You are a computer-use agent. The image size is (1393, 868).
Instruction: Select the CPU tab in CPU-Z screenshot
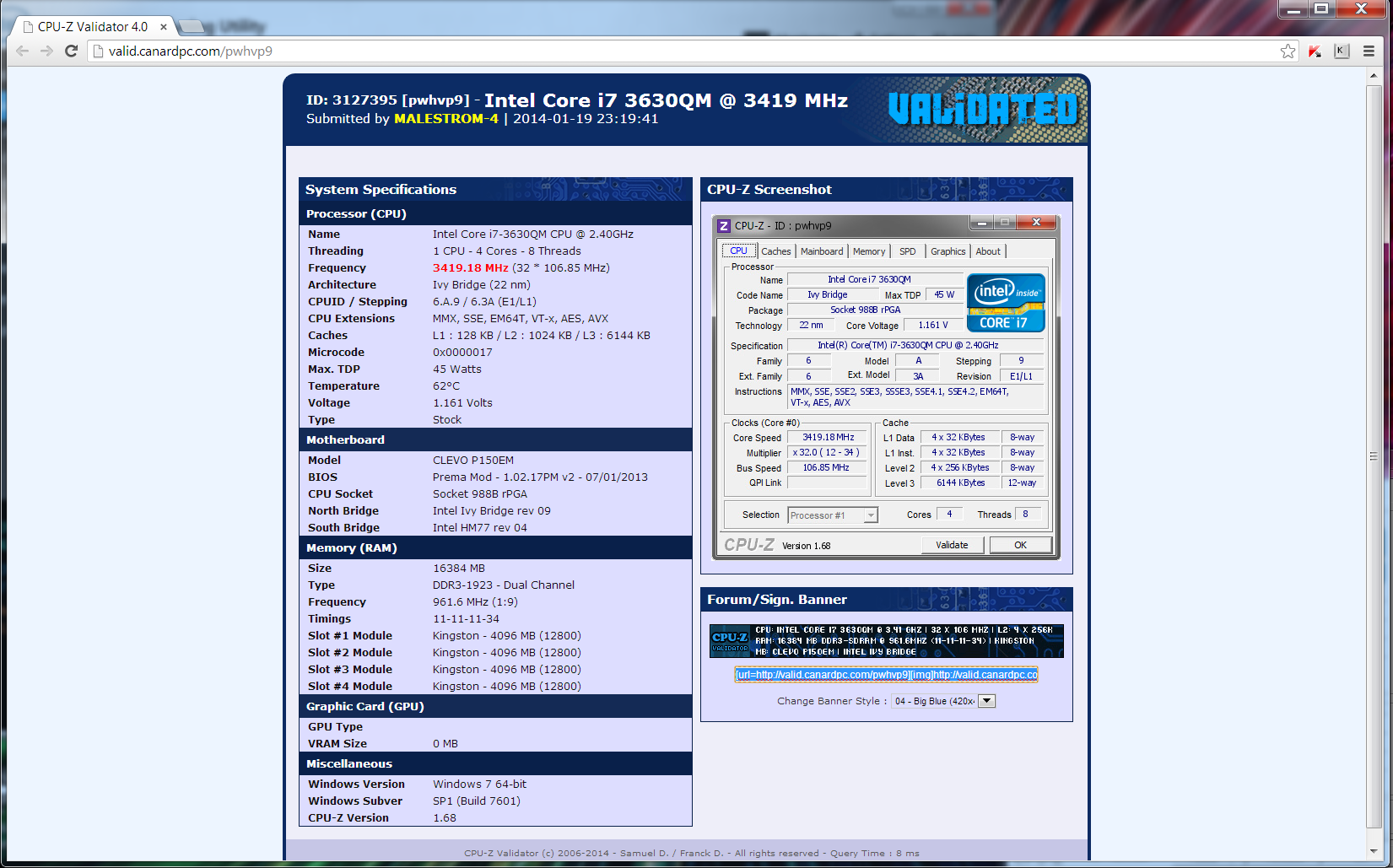[x=738, y=251]
